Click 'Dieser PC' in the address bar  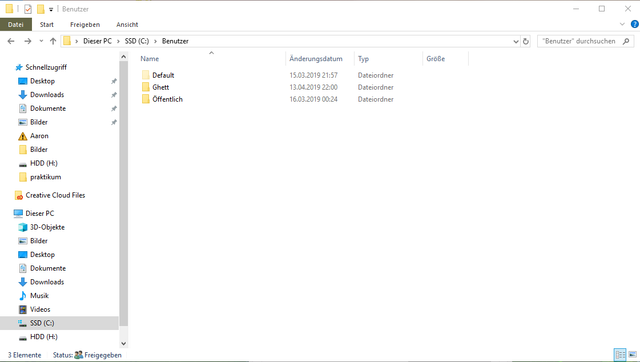(97, 41)
